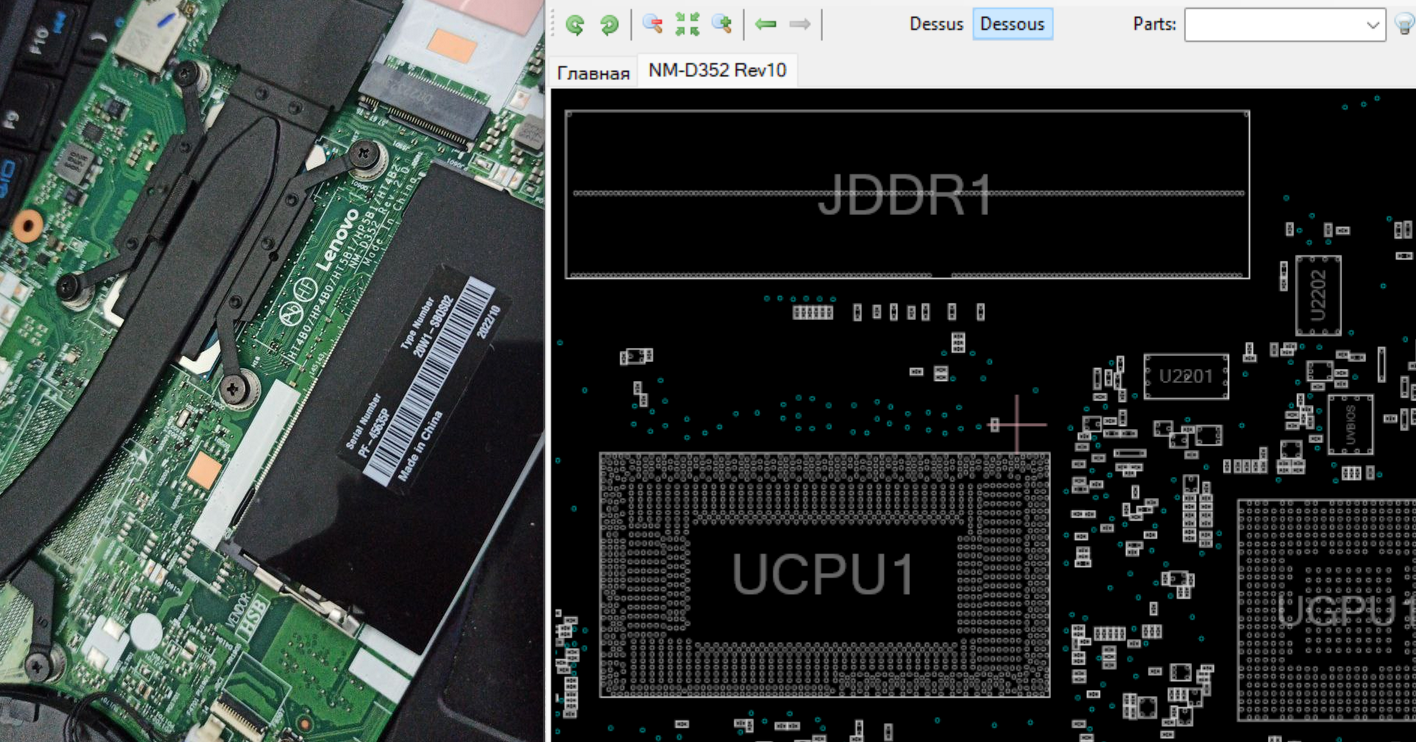
Task: Zoom in with the plus magnifier
Action: tap(721, 25)
